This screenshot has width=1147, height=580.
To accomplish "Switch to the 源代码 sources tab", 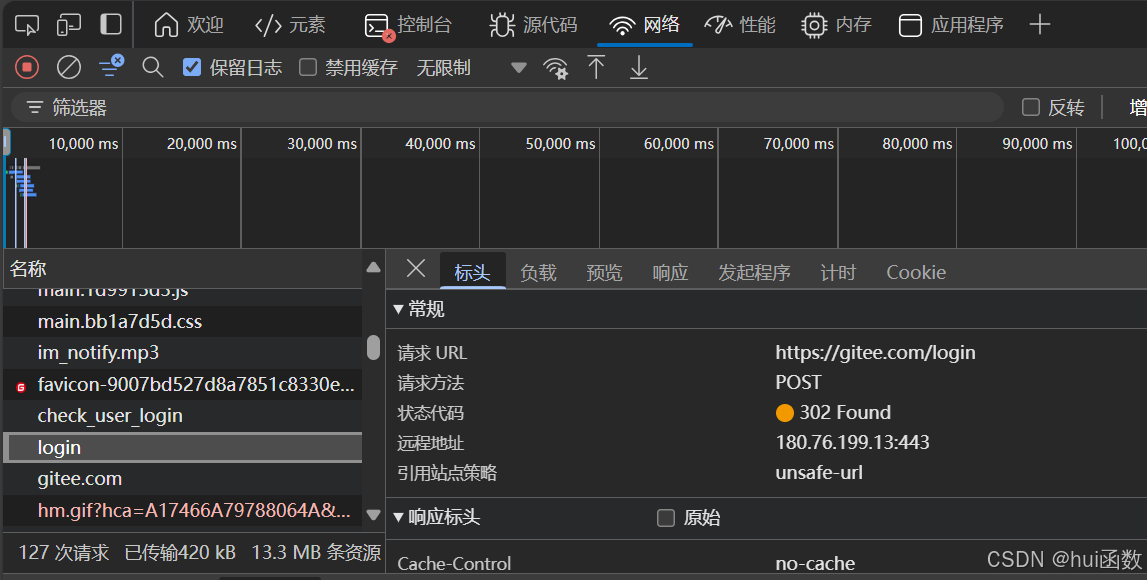I will pyautogui.click(x=533, y=25).
